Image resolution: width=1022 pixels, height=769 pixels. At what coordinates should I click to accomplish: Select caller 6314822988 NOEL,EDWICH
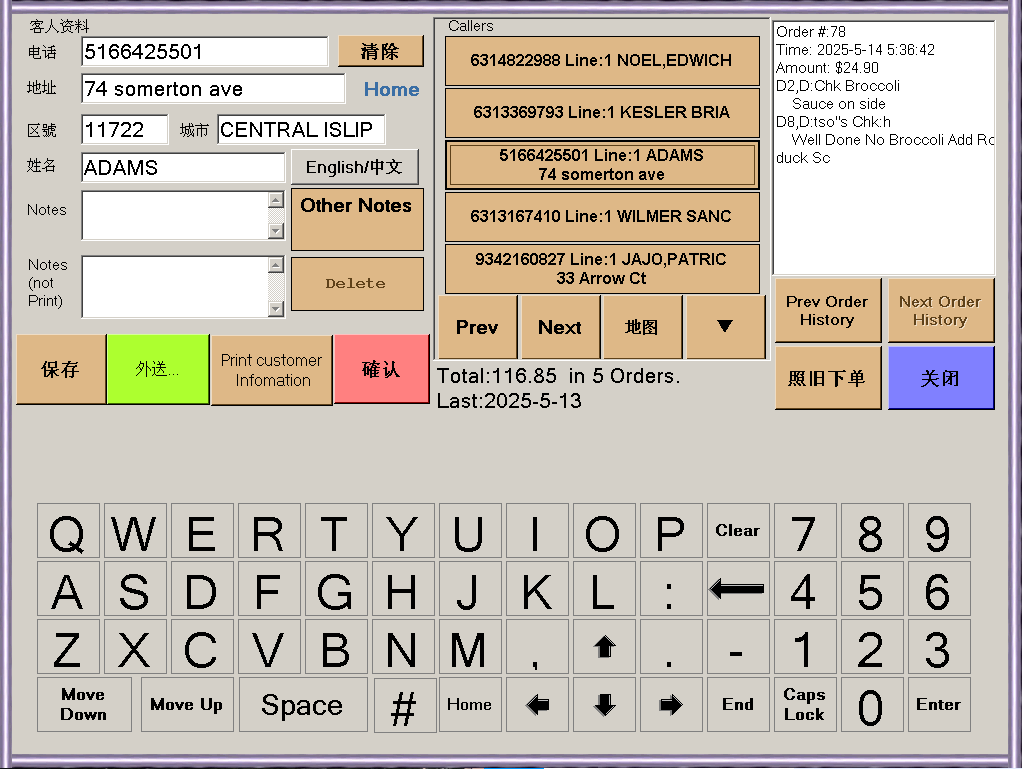point(601,61)
